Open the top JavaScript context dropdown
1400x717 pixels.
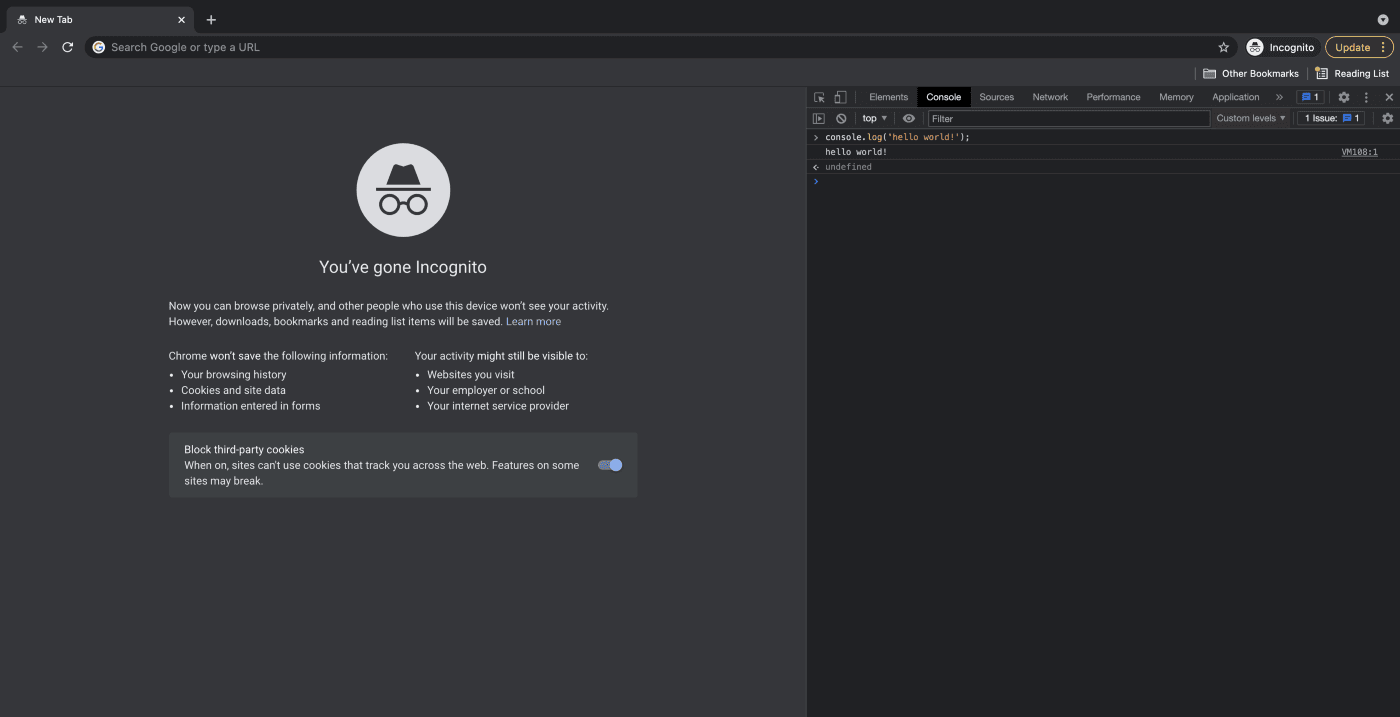tap(874, 118)
